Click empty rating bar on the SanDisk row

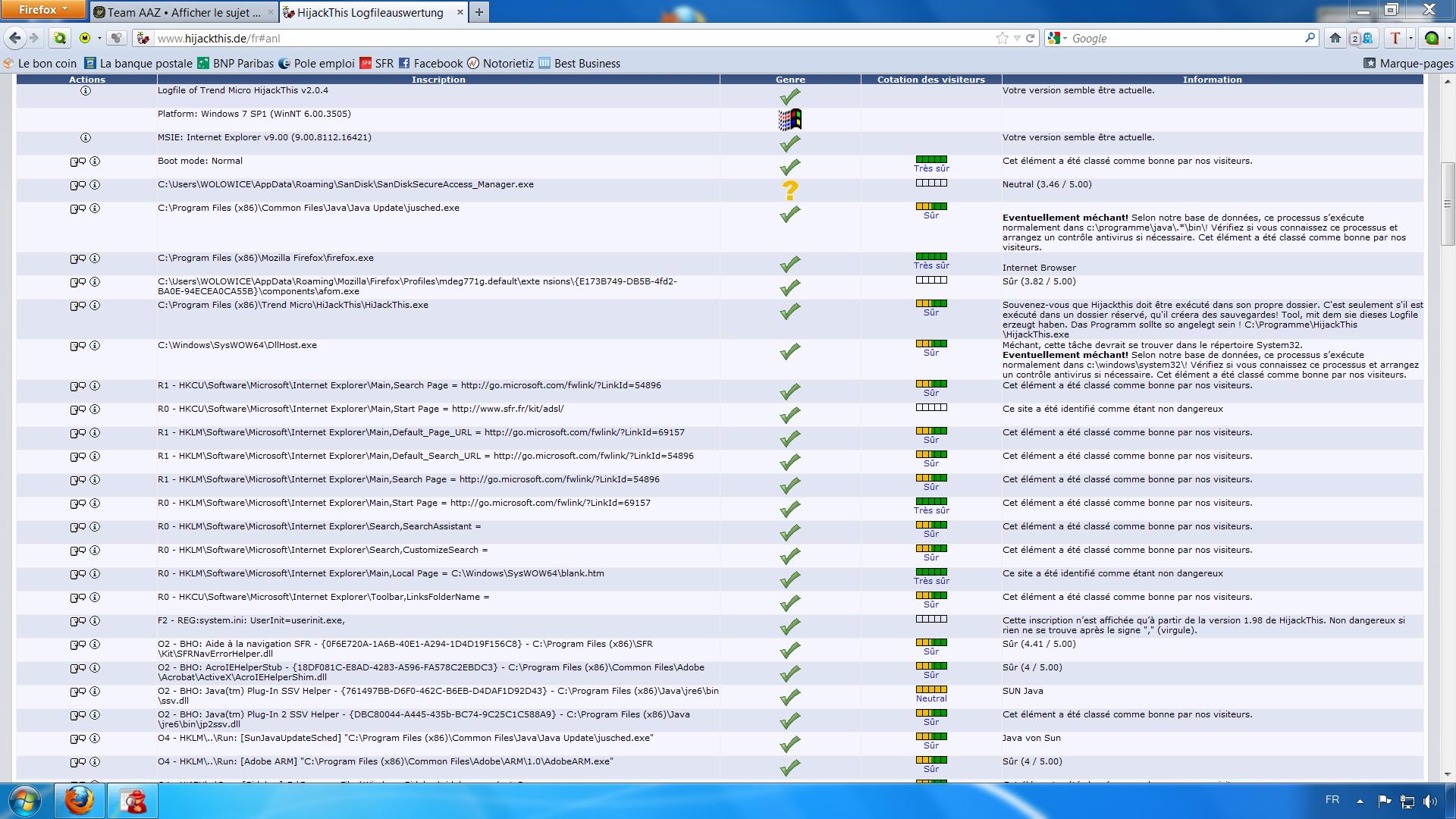(931, 184)
